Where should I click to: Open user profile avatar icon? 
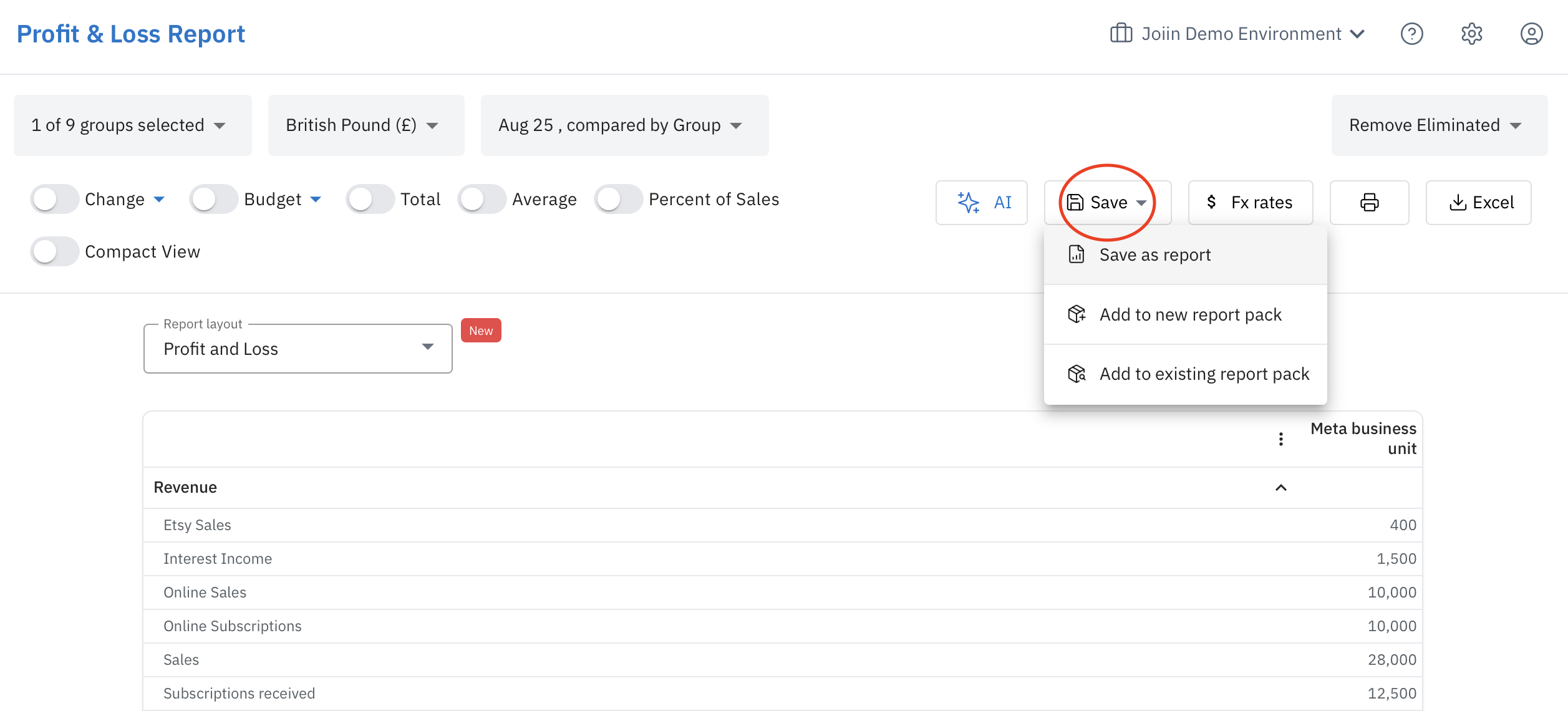coord(1531,34)
